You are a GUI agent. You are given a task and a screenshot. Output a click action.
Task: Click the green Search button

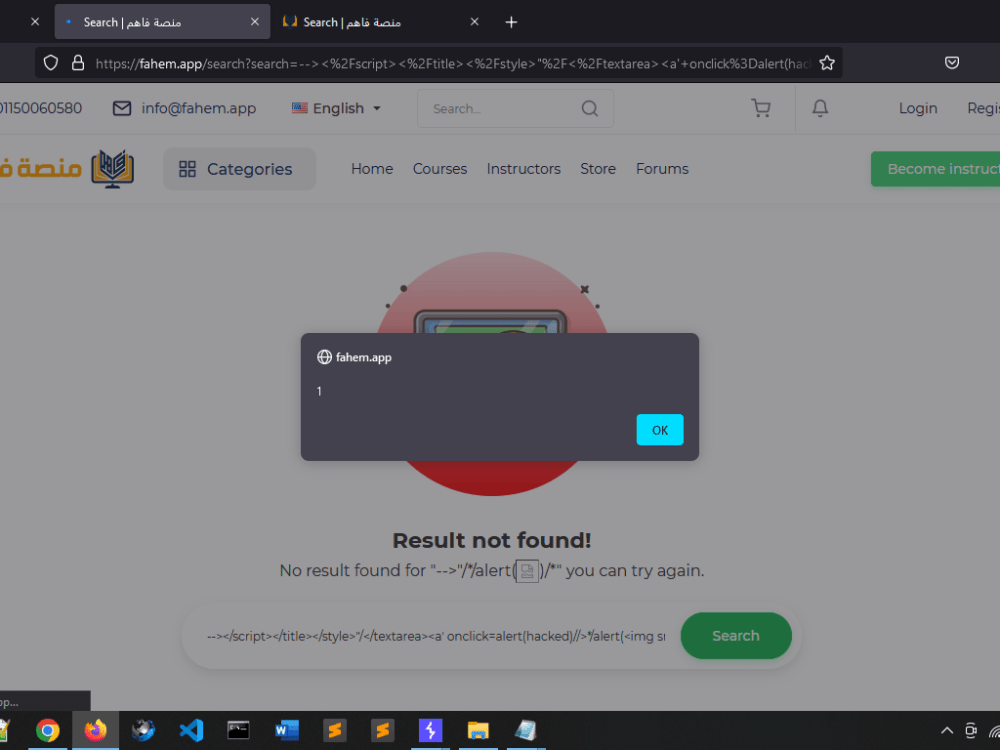pos(736,636)
